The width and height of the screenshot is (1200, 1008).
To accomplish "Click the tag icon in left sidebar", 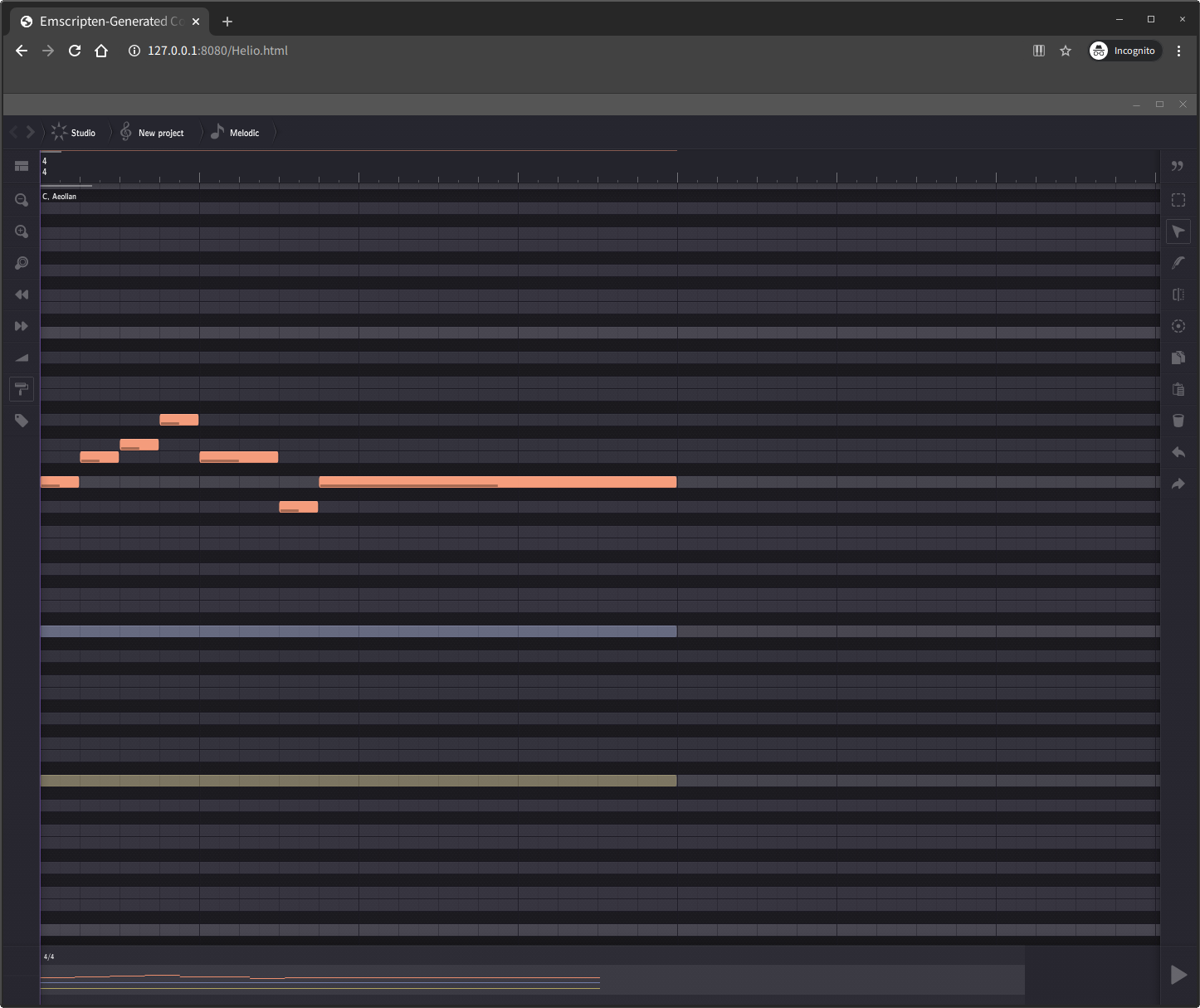I will (22, 421).
